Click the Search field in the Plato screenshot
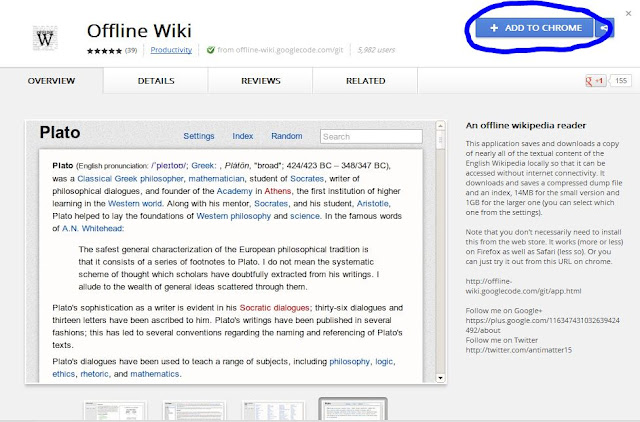The width and height of the screenshot is (640, 422). pos(371,137)
